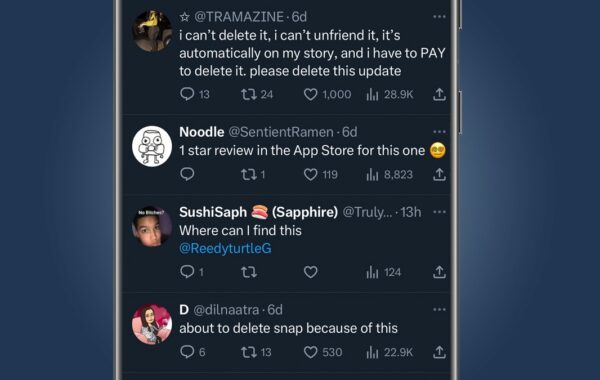Open D's avatar thumbnail
This screenshot has height=380, width=600.
pyautogui.click(x=152, y=325)
